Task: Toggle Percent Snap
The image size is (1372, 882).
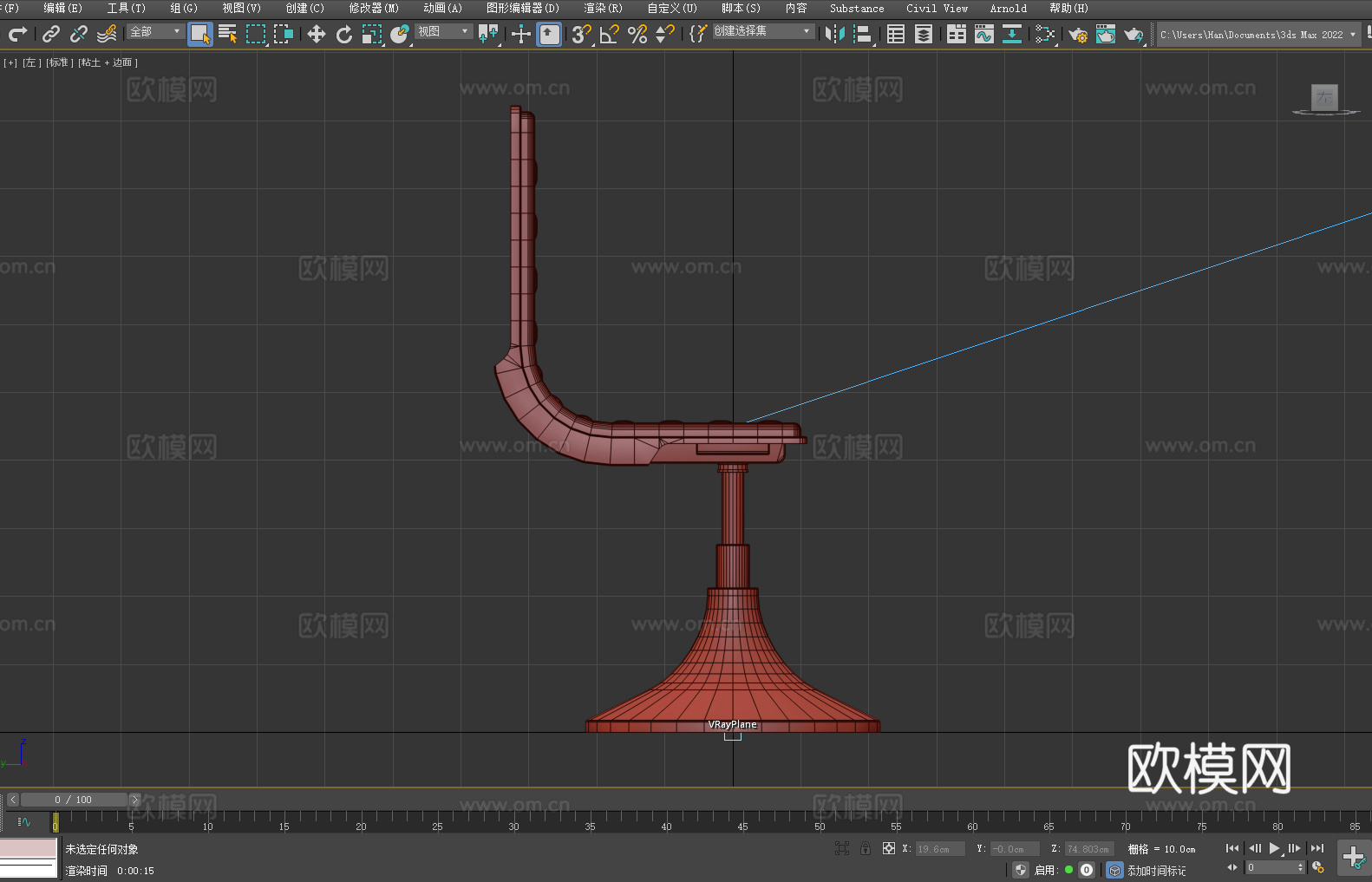Action: 637,34
